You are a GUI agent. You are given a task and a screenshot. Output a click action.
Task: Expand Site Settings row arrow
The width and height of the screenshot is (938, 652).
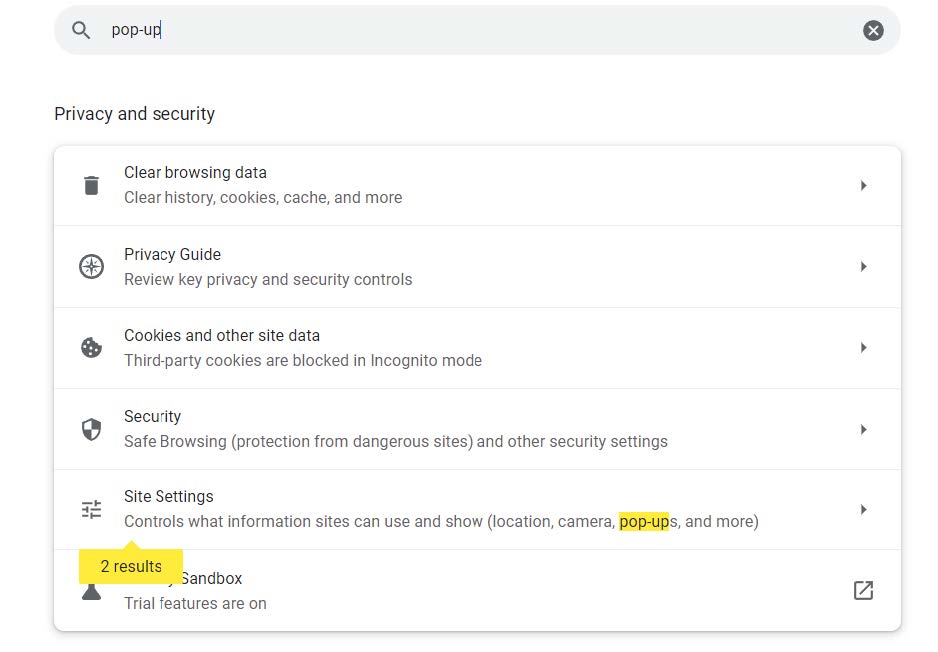tap(863, 510)
